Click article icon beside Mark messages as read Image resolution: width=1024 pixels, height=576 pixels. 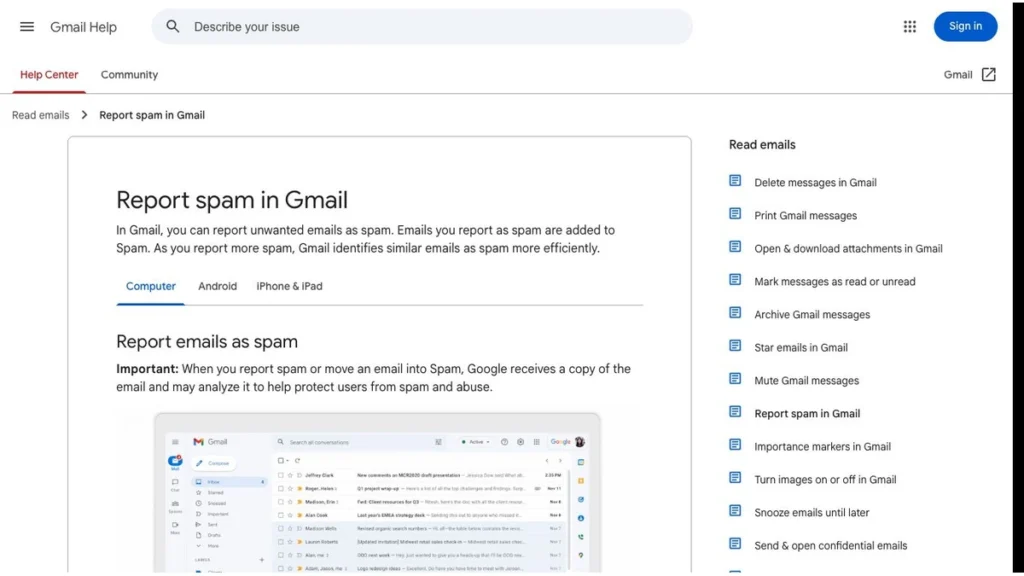point(735,280)
